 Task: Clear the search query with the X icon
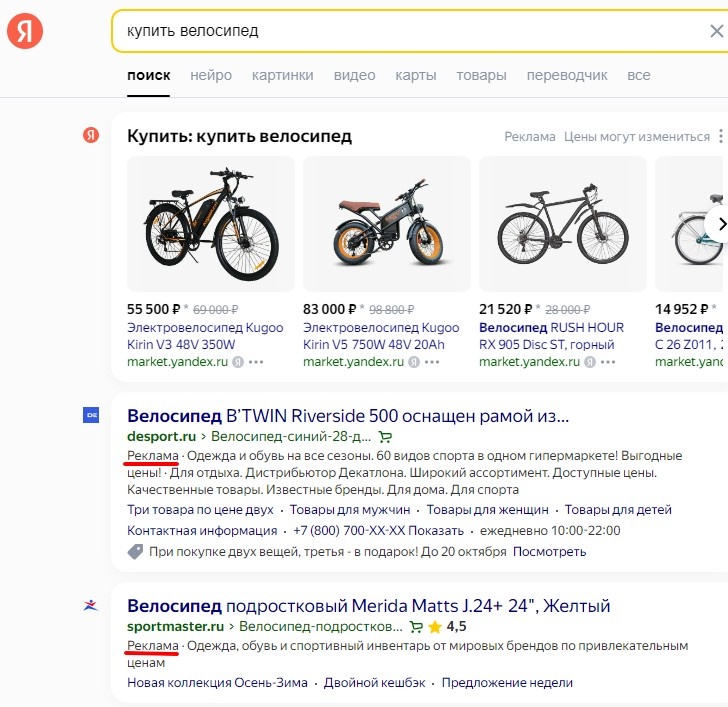pyautogui.click(x=716, y=31)
